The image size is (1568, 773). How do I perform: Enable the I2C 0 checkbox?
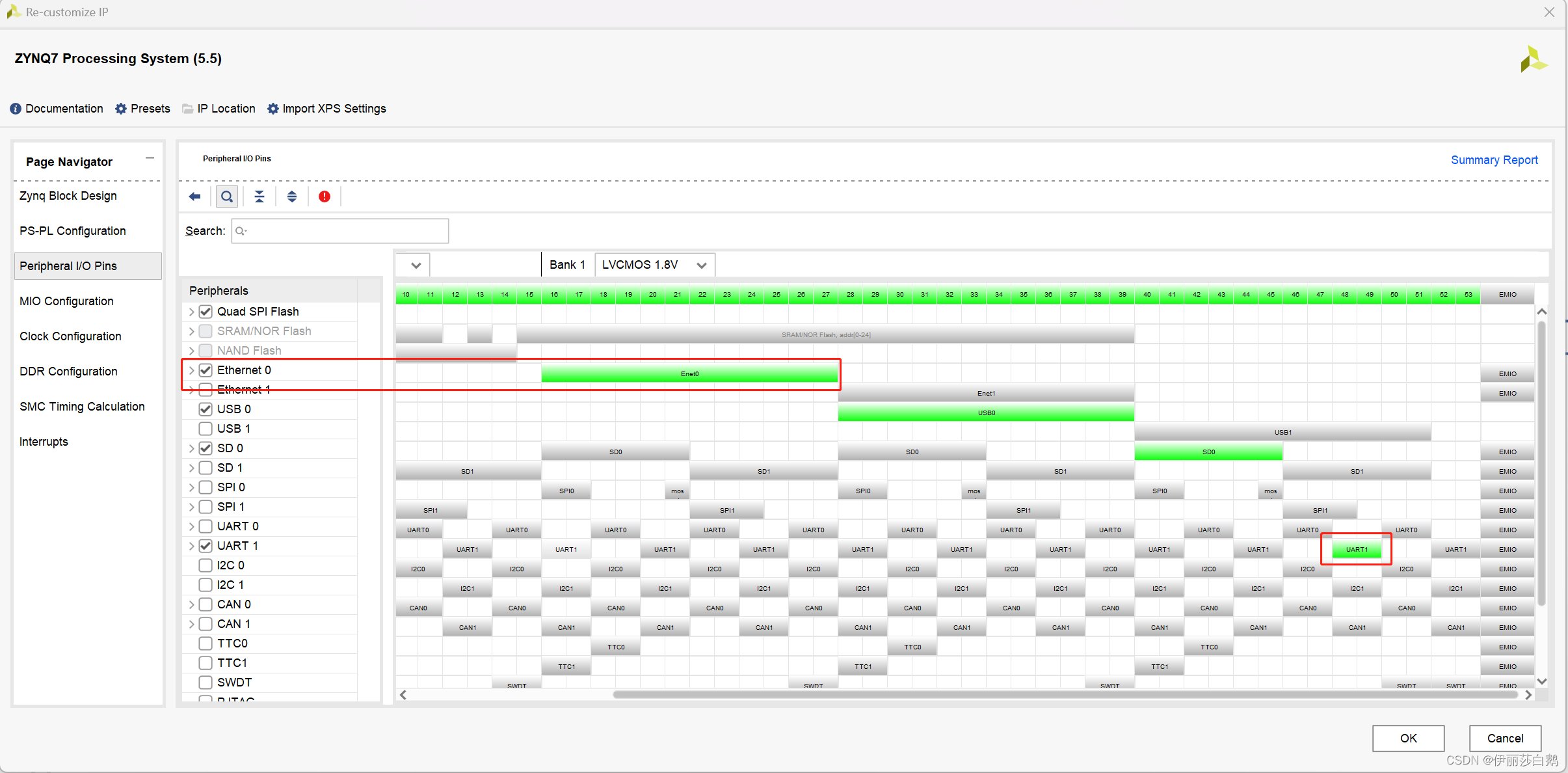coord(206,565)
